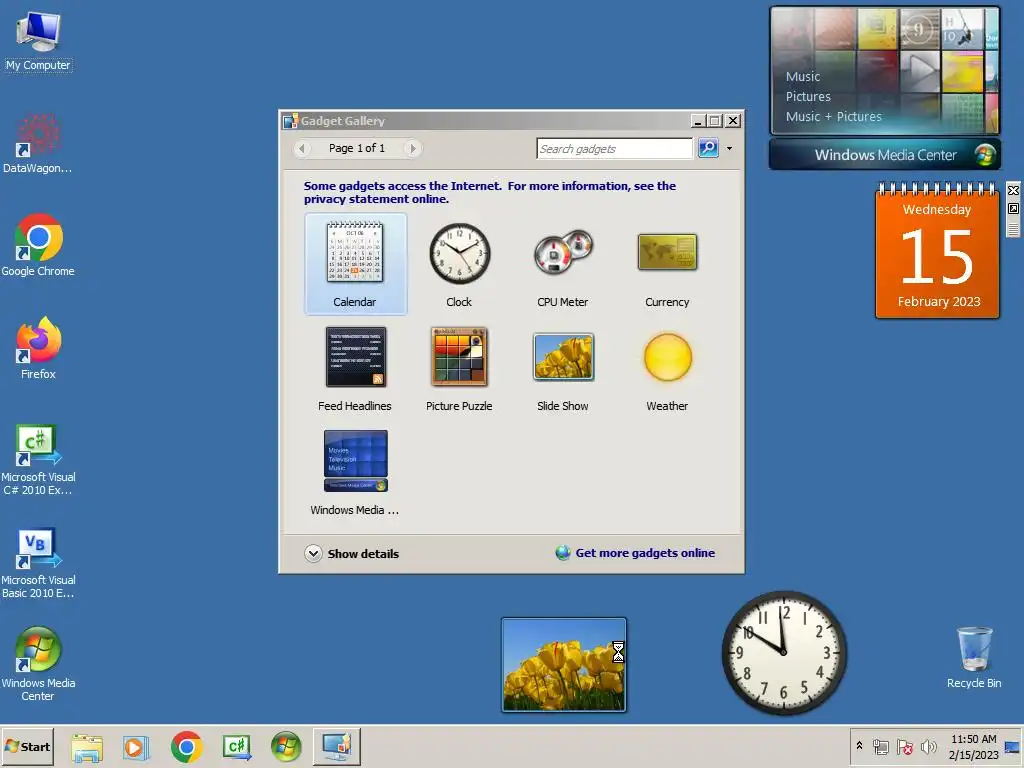
Task: Choose the Picture Puzzle gadget
Action: (459, 368)
